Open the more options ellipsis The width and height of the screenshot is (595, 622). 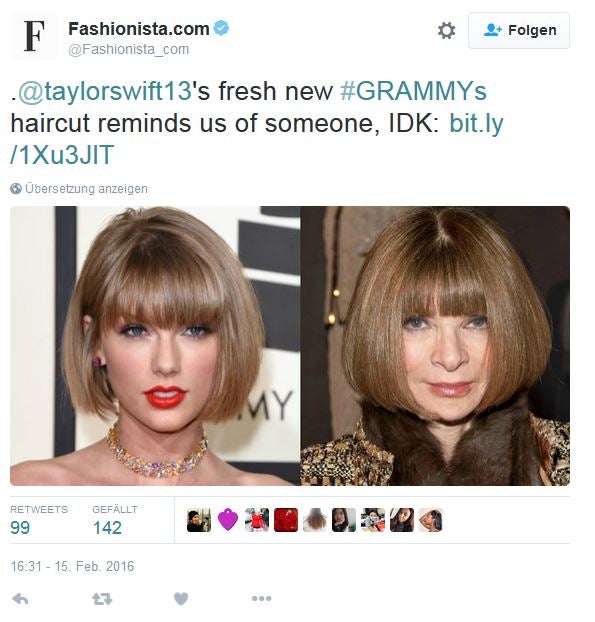[262, 598]
